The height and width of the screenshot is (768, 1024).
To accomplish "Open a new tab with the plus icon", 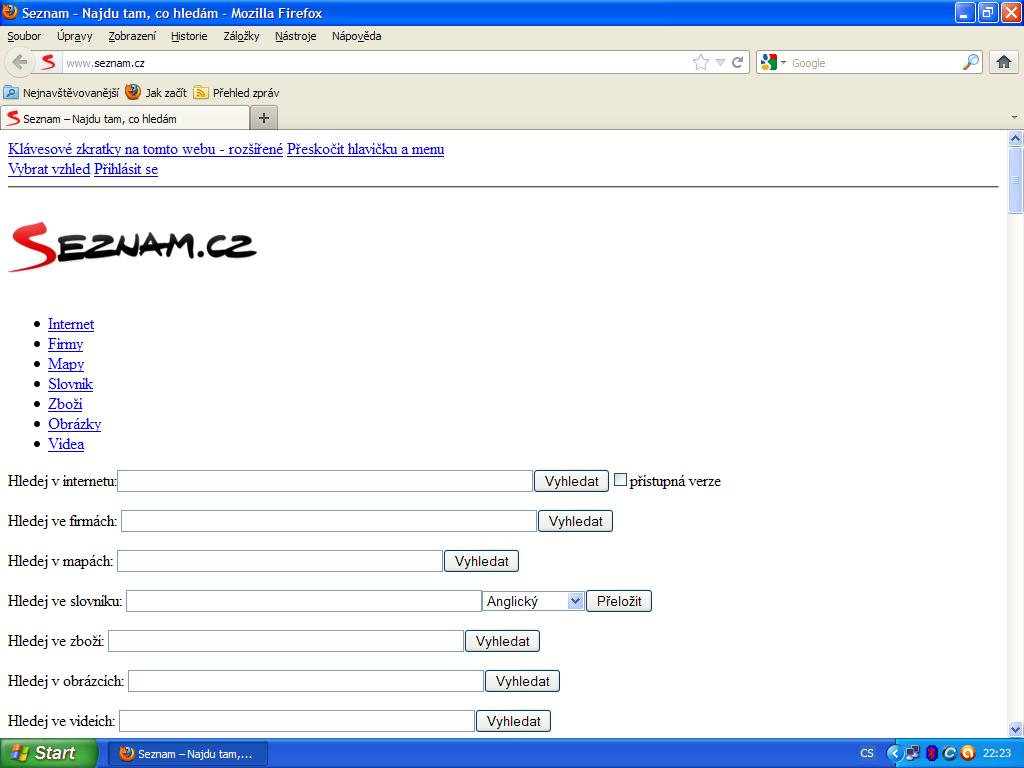I will 264,118.
